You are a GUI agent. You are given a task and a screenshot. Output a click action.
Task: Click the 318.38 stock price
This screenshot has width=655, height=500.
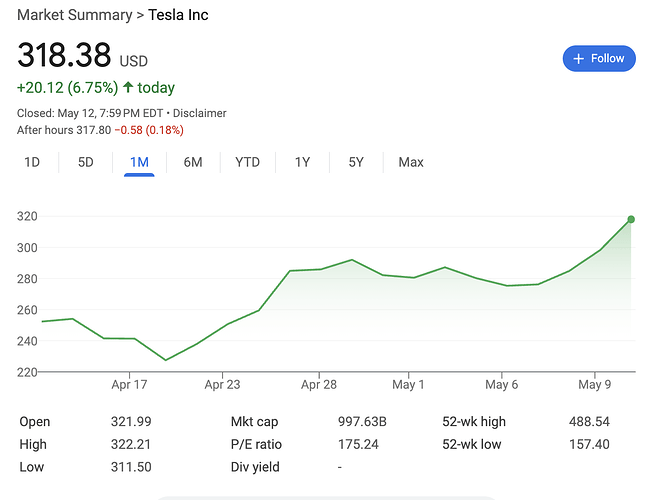tap(64, 58)
